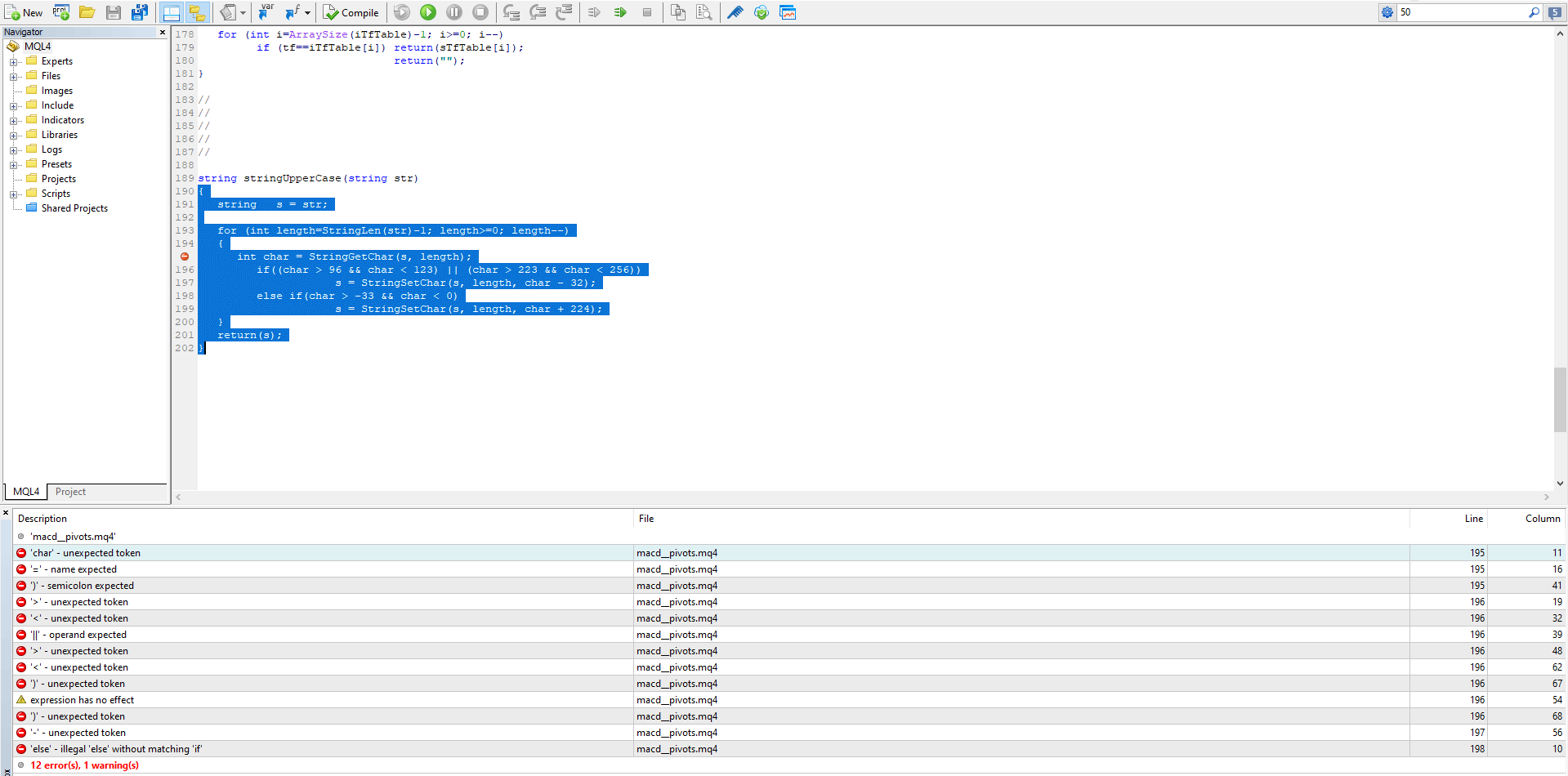Click the editor horizontal scroll-right arrow
This screenshot has height=776, width=1568.
[1546, 497]
